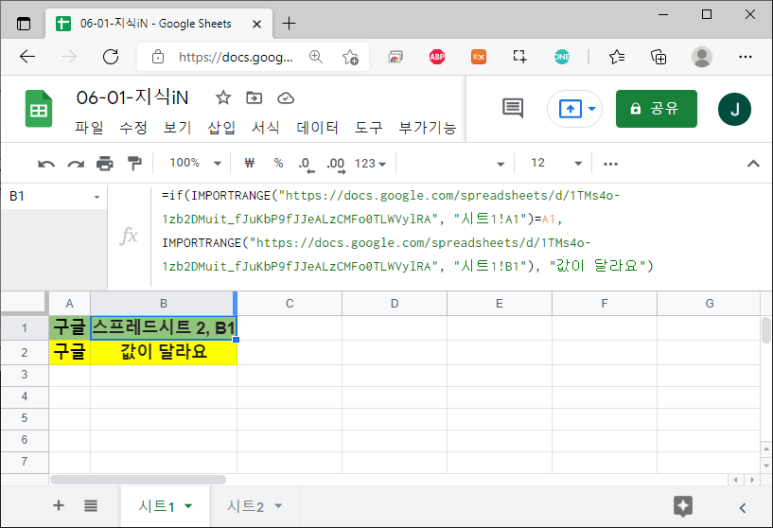The width and height of the screenshot is (773, 528).
Task: Open the 수정 menu
Action: [x=133, y=128]
